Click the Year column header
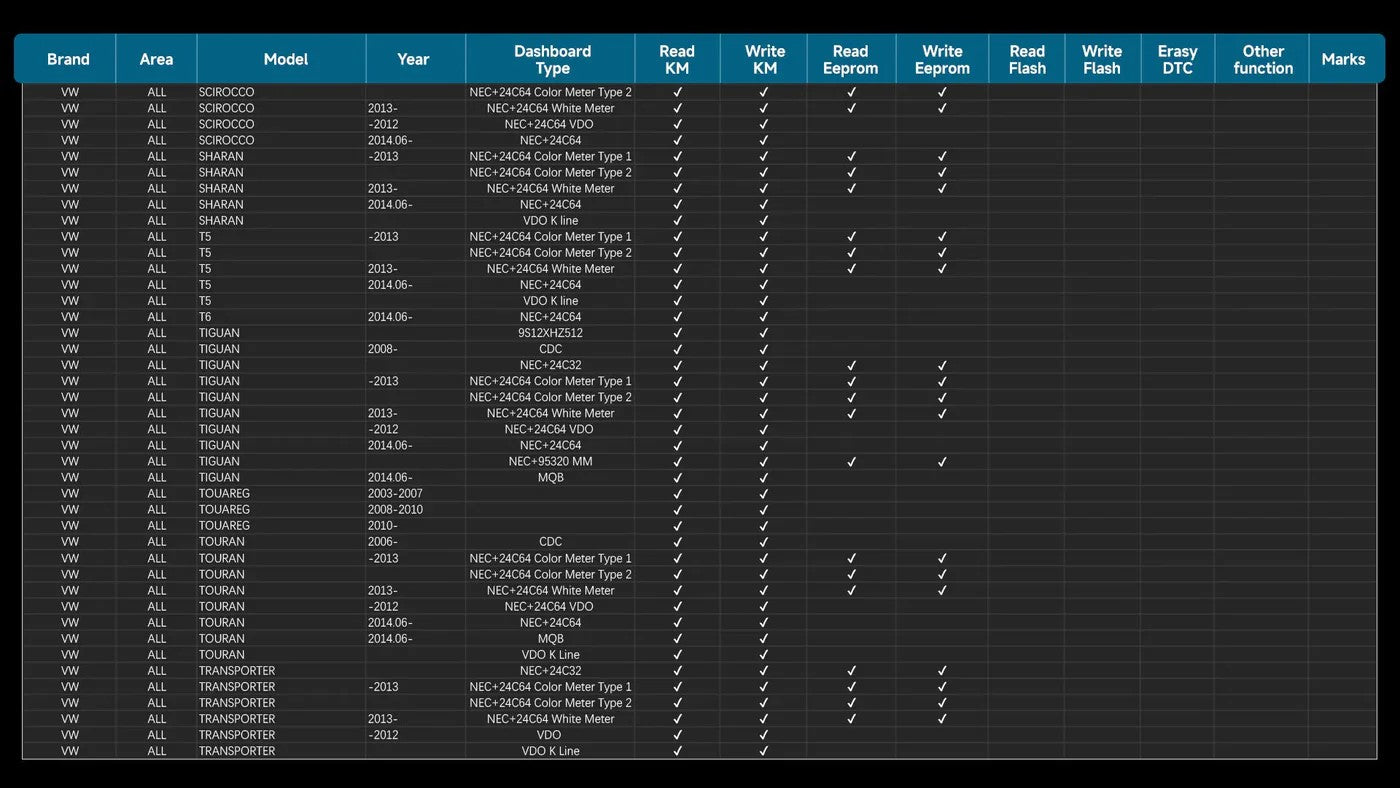The image size is (1400, 788). click(413, 59)
